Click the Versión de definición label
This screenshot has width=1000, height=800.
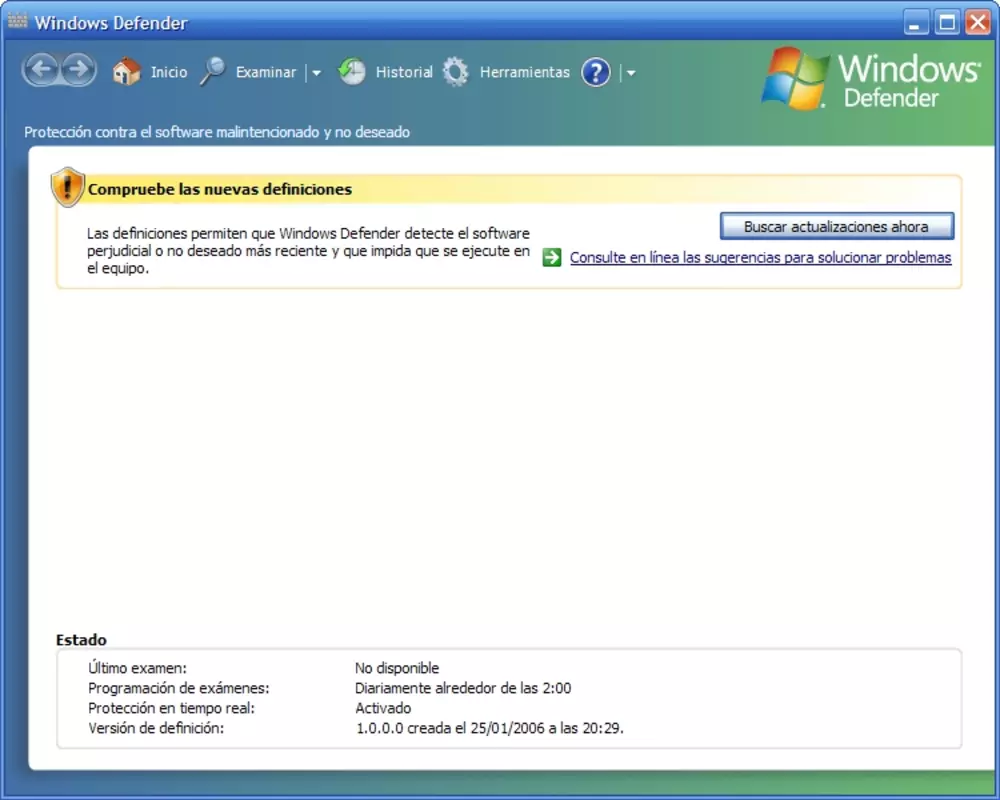(x=156, y=728)
